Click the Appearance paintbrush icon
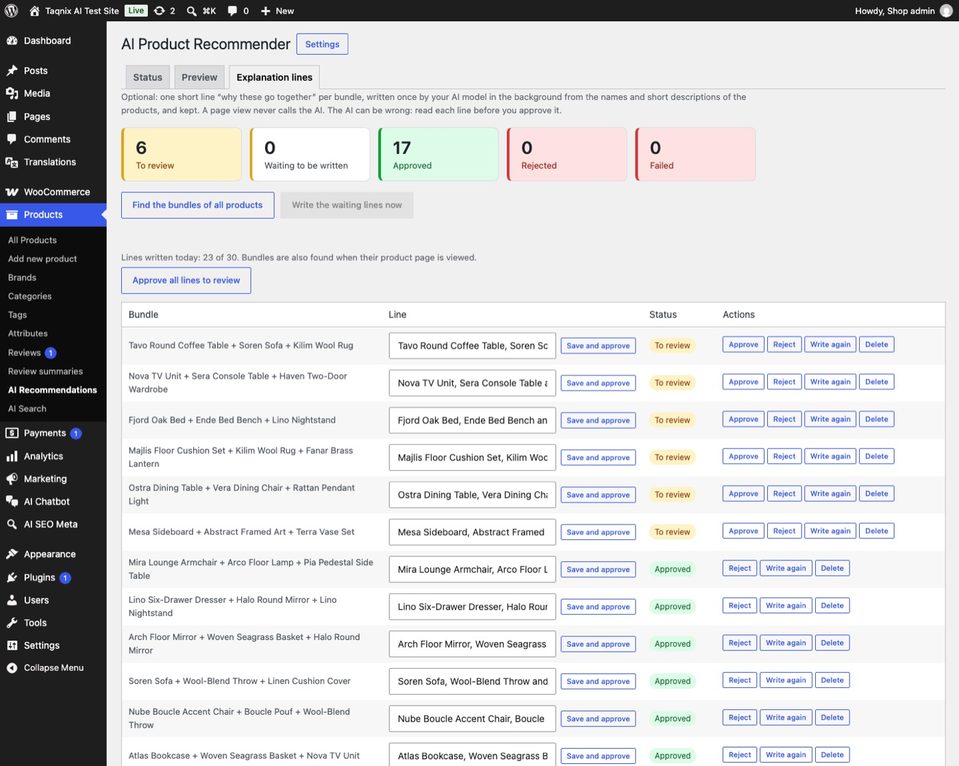The width and height of the screenshot is (959, 766). (x=12, y=554)
